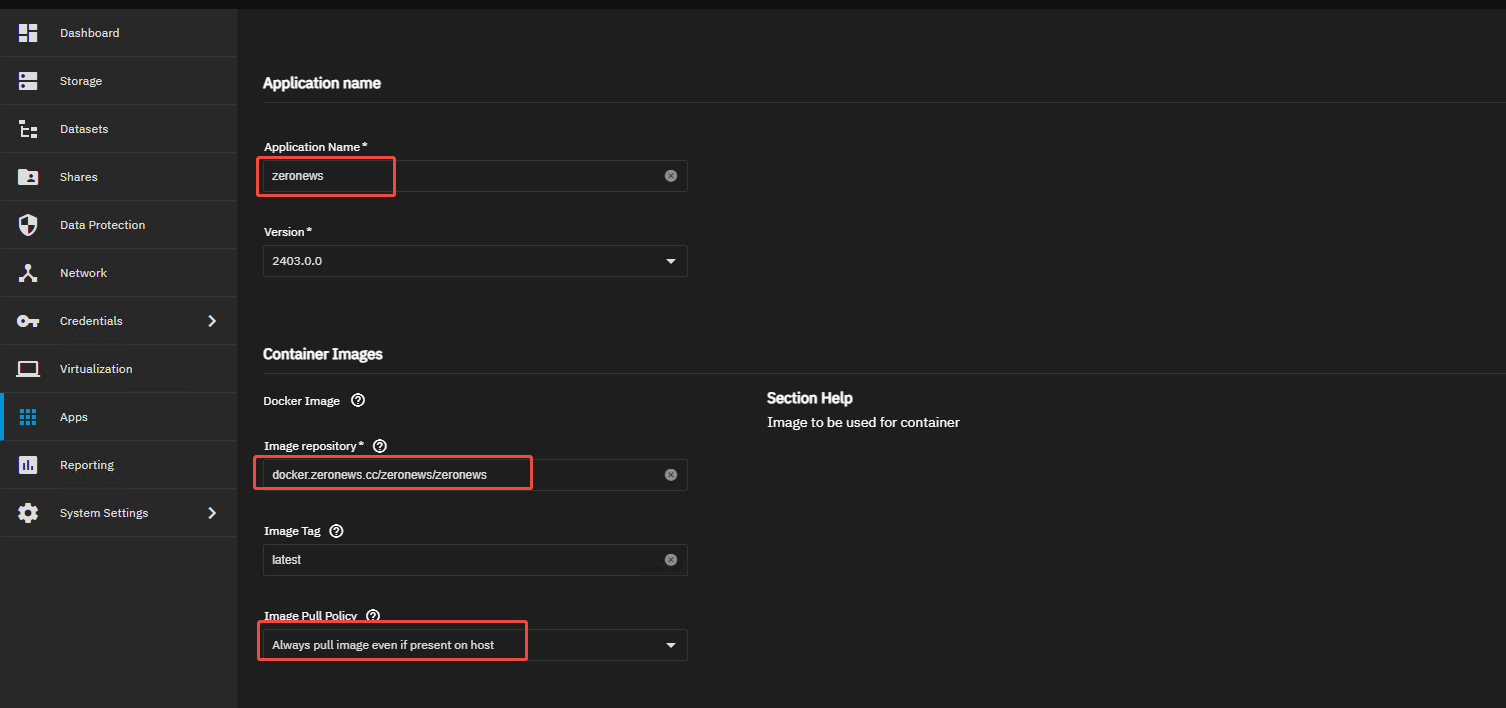Open the Storage menu item
The height and width of the screenshot is (708, 1506).
pos(118,81)
